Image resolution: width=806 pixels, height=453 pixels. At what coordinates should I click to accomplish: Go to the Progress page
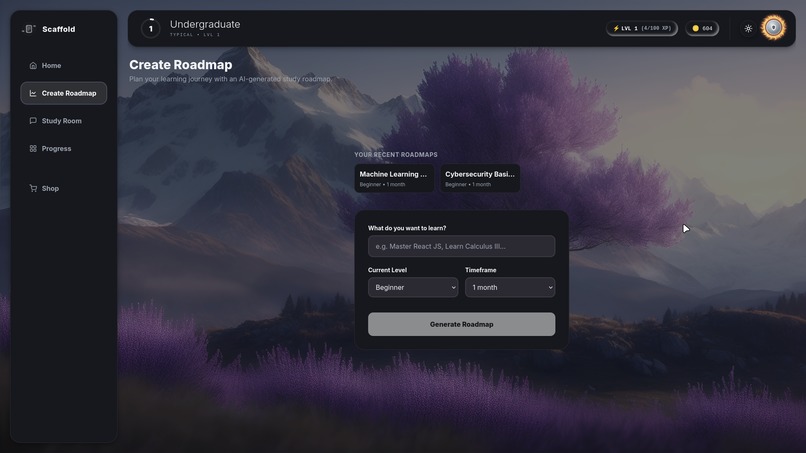pyautogui.click(x=64, y=149)
